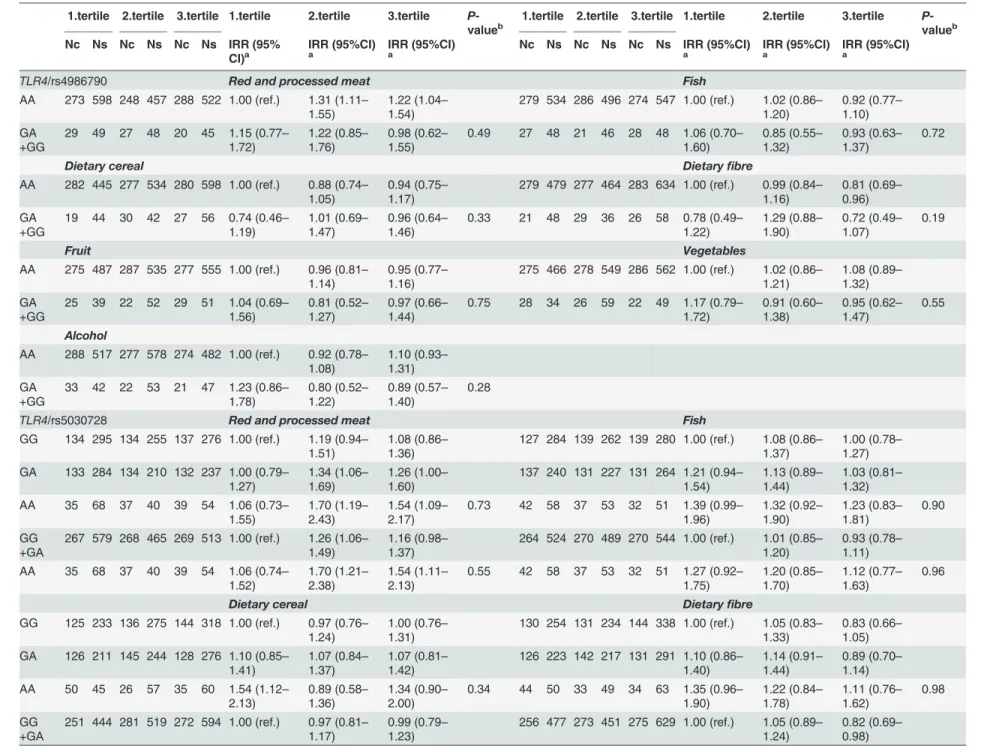Image resolution: width=984 pixels, height=752 pixels.
Task: Select the value 1.54 (1.09–2.17)
Action: 418,512
